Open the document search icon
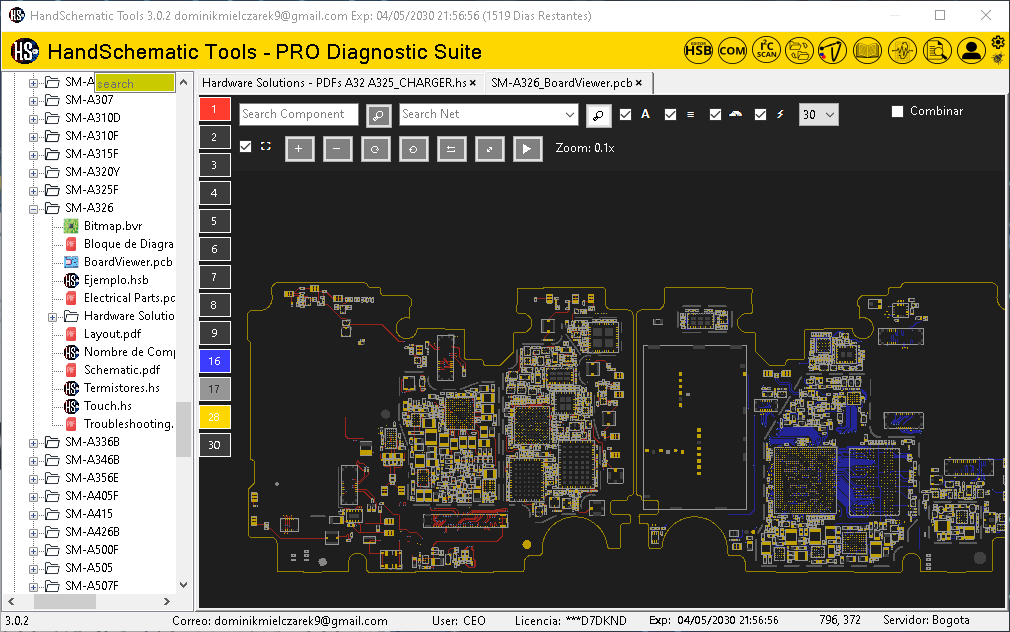 [x=937, y=50]
